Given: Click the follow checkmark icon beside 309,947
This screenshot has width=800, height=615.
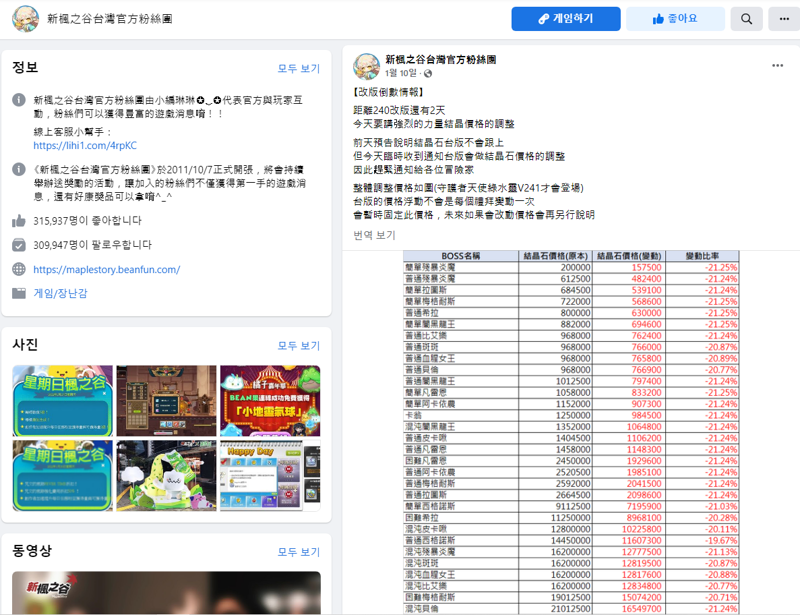Looking at the screenshot, I should pos(19,245).
